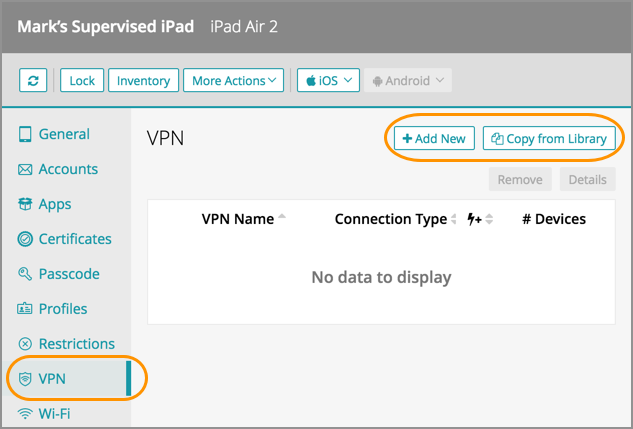The height and width of the screenshot is (429, 633).
Task: Sort by Connection Type column header
Action: [x=391, y=219]
